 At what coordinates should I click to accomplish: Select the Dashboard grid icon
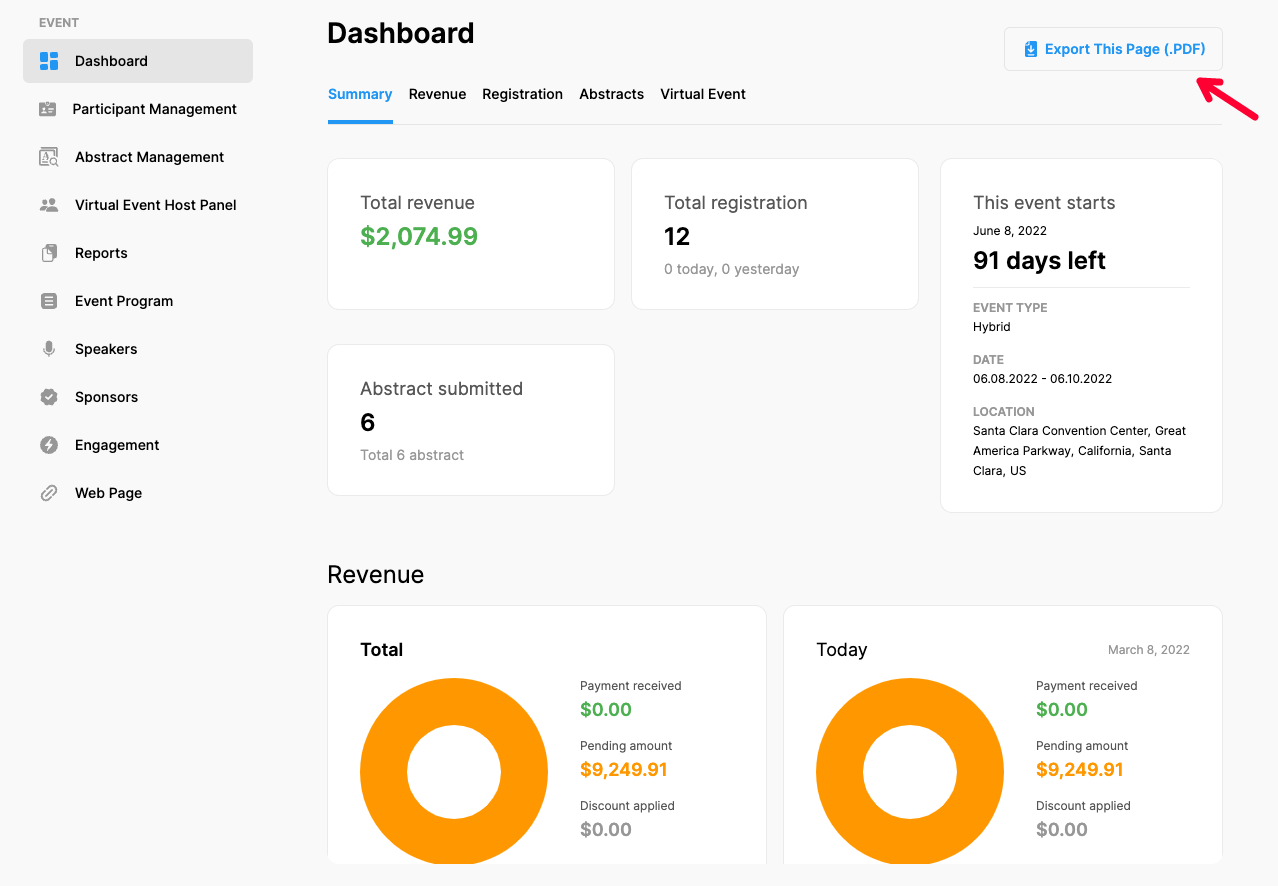48,60
